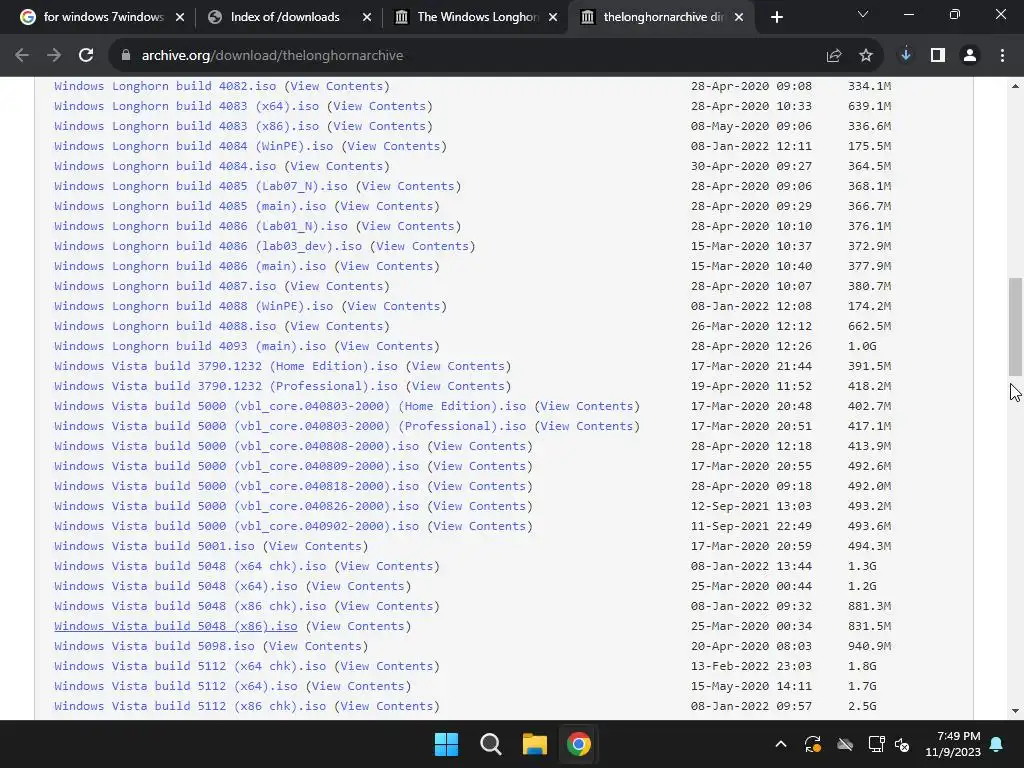Toggle the browser side panel icon
Screen dimensions: 1024x768
(938, 56)
